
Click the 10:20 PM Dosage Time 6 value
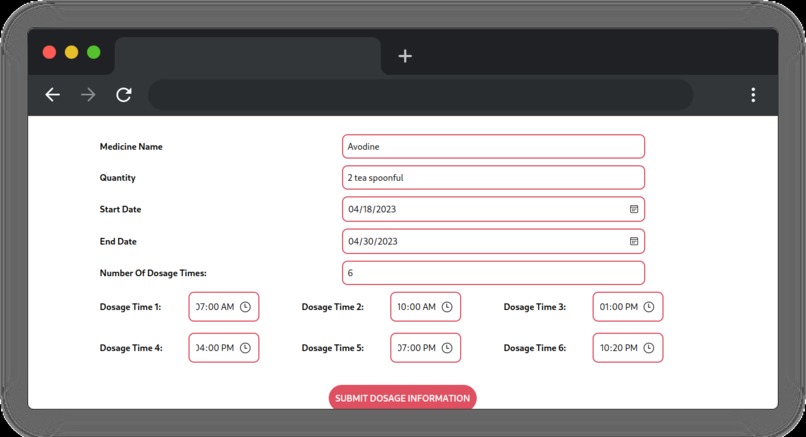(x=618, y=348)
